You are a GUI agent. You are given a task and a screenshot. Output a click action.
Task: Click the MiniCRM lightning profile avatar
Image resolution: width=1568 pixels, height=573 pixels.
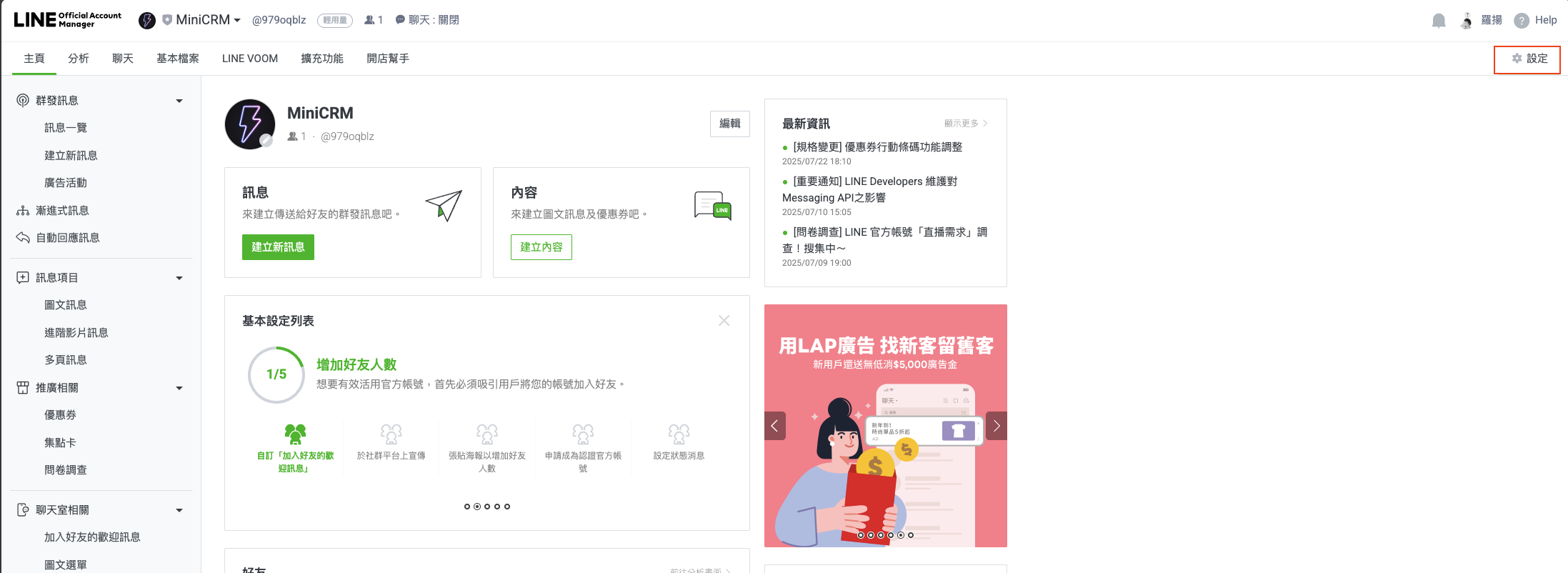tap(250, 124)
